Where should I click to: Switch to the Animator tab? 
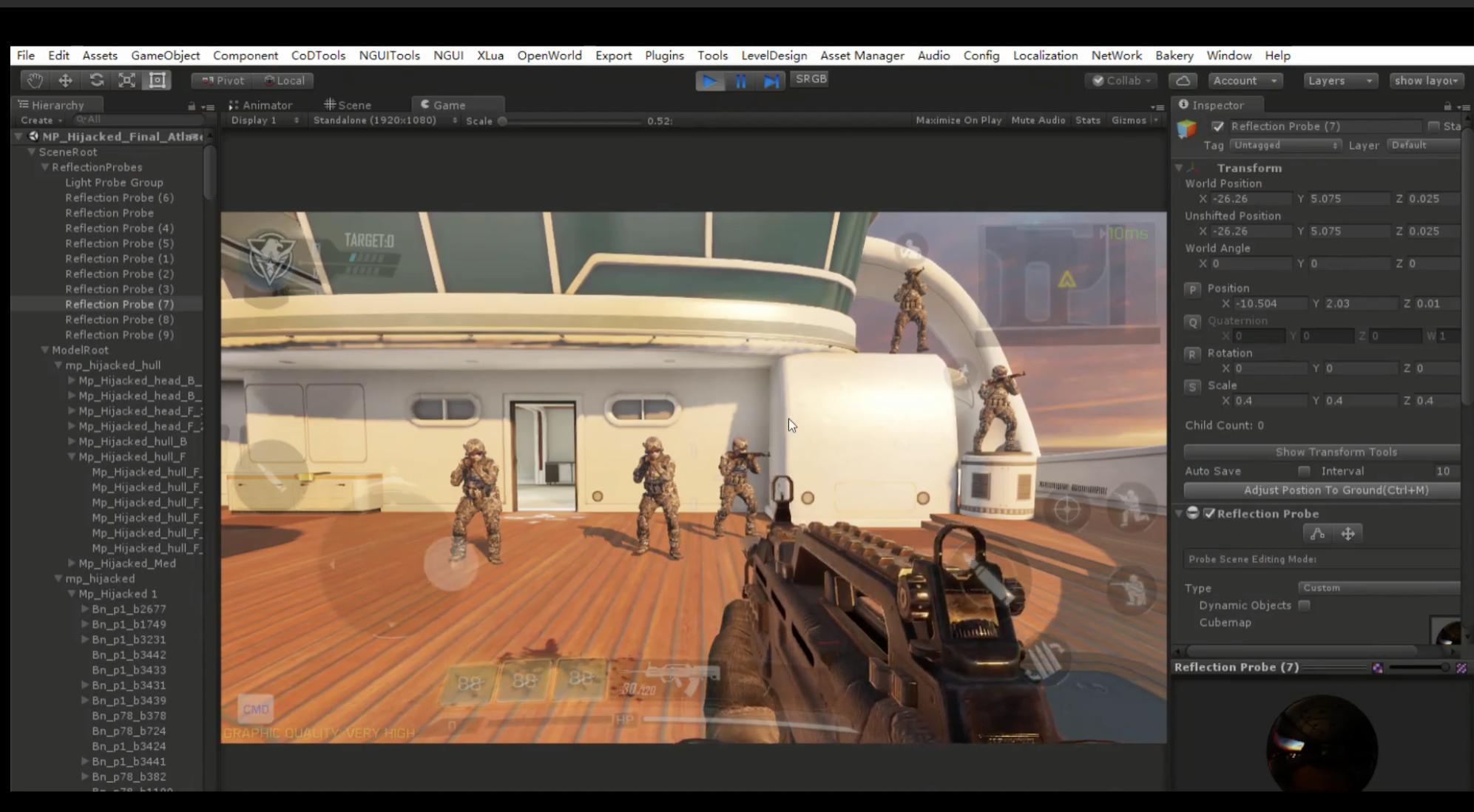click(260, 105)
